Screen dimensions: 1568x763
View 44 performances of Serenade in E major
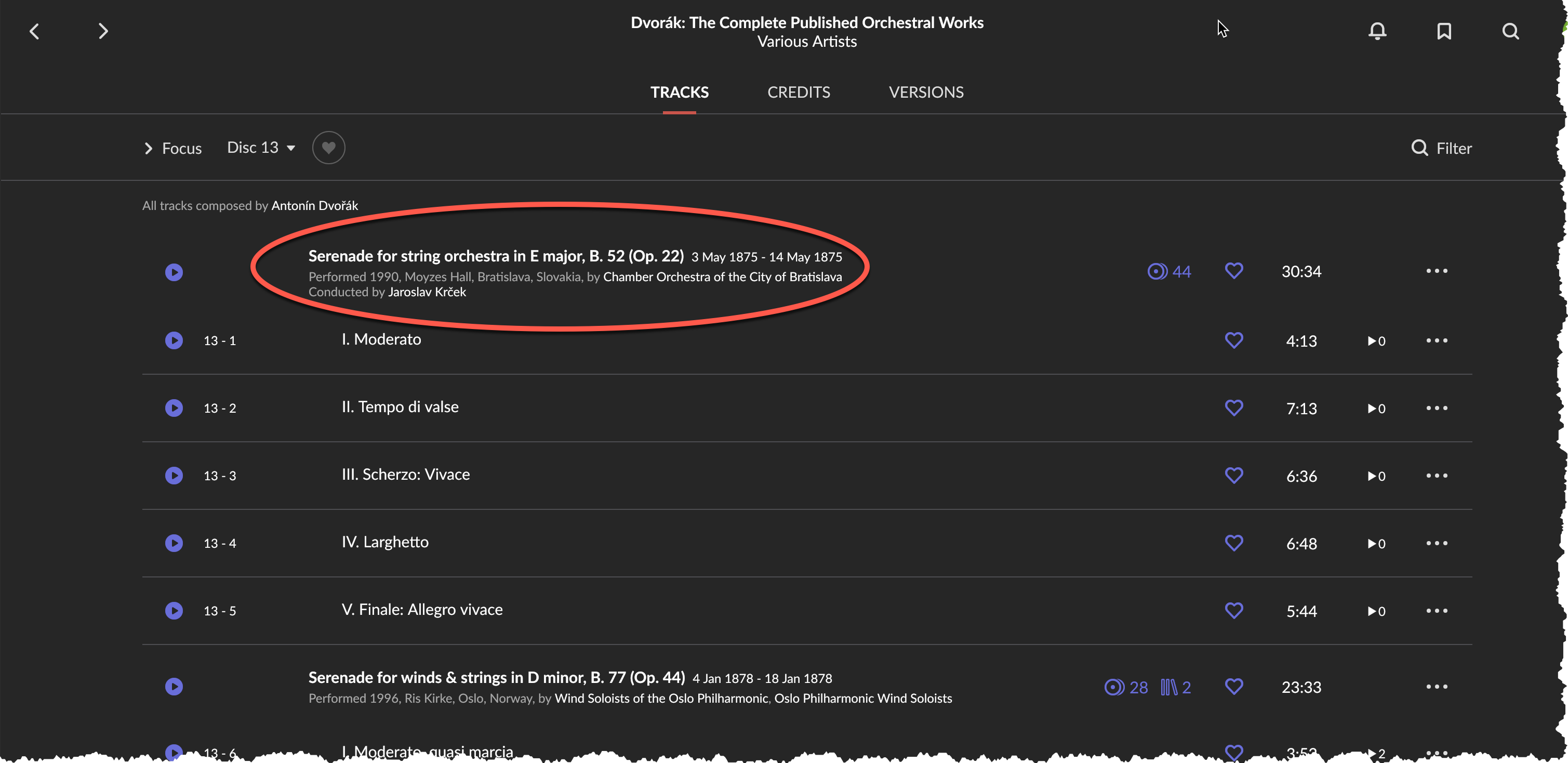click(1170, 271)
